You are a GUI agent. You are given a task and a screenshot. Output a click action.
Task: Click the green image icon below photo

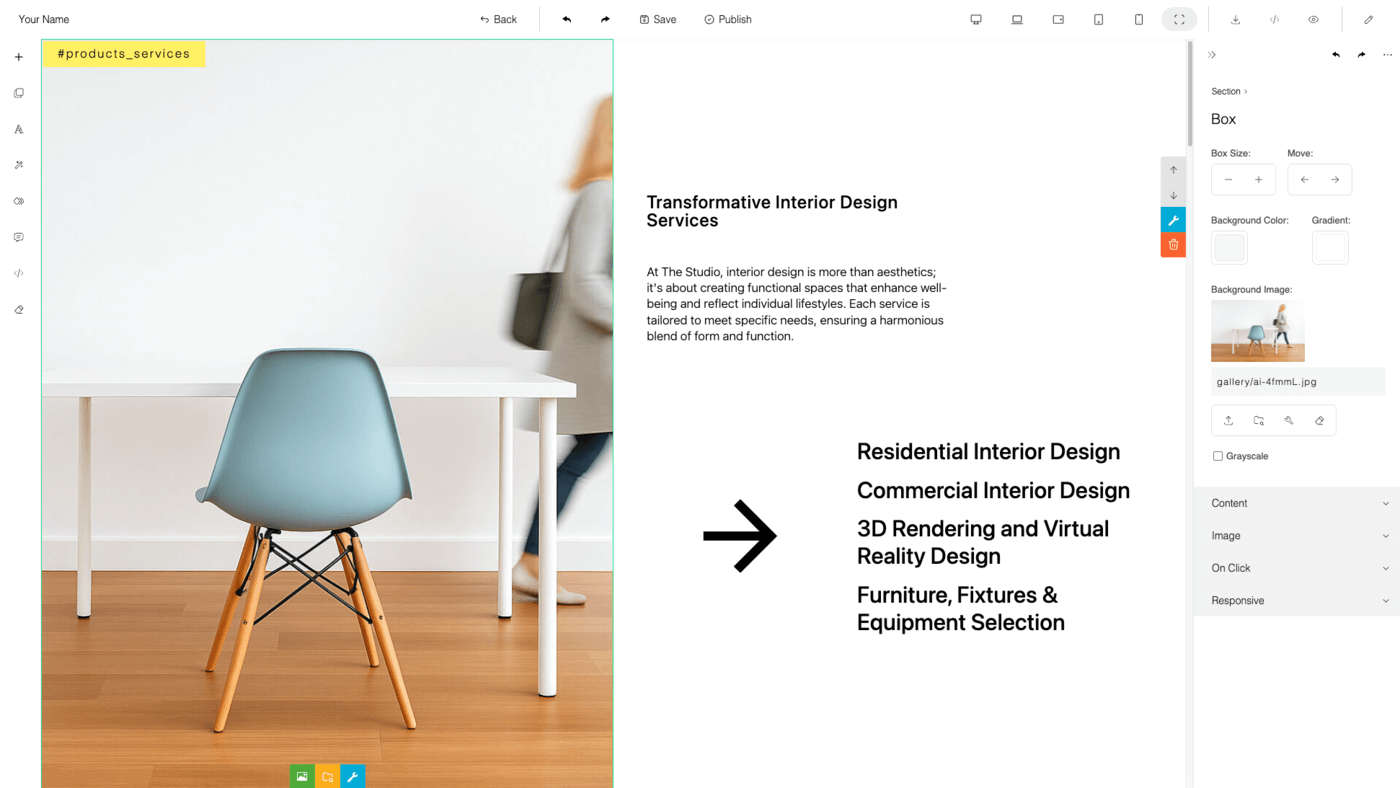pos(302,776)
